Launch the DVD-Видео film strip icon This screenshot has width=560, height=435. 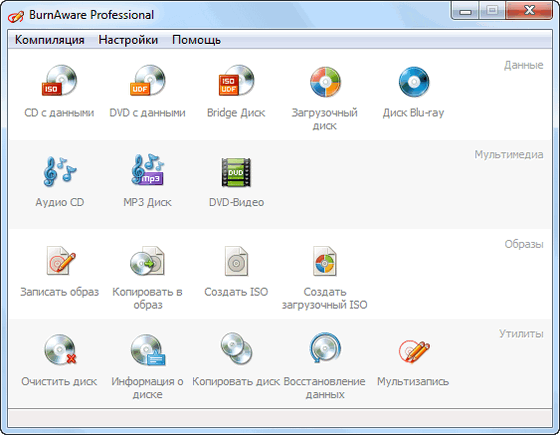click(x=236, y=172)
